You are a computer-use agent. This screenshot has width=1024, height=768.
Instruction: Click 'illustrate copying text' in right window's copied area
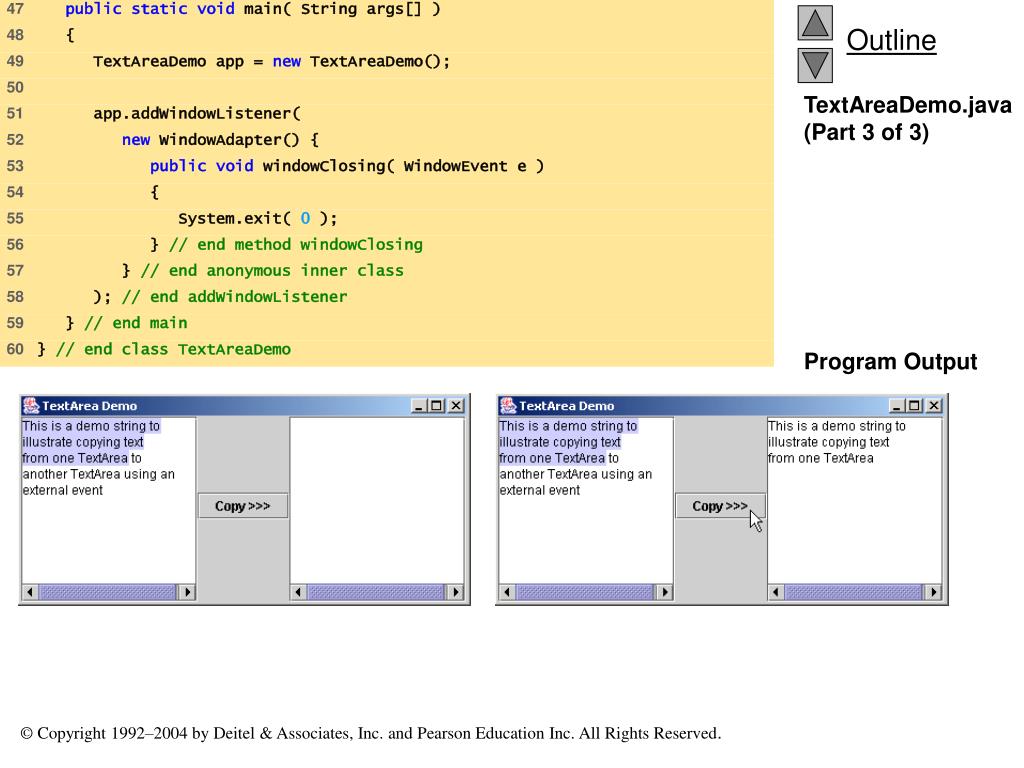pyautogui.click(x=829, y=442)
